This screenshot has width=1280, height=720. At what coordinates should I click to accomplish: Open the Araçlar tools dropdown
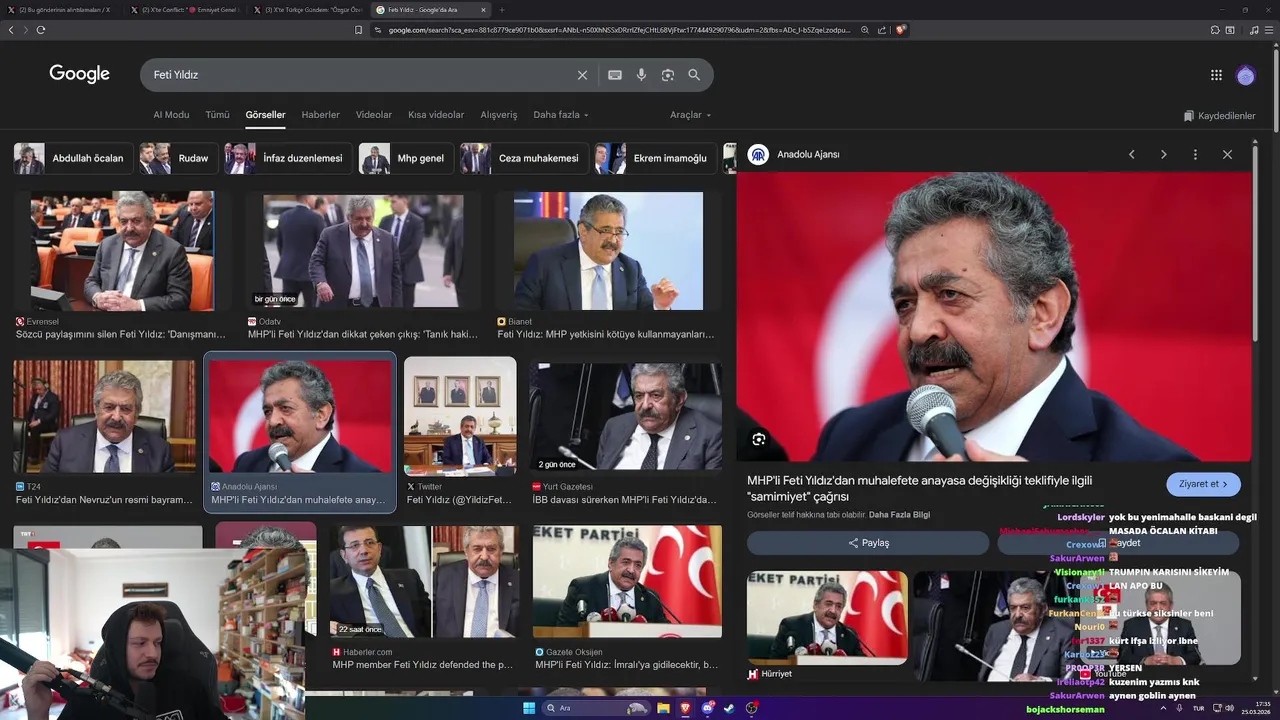(x=691, y=115)
